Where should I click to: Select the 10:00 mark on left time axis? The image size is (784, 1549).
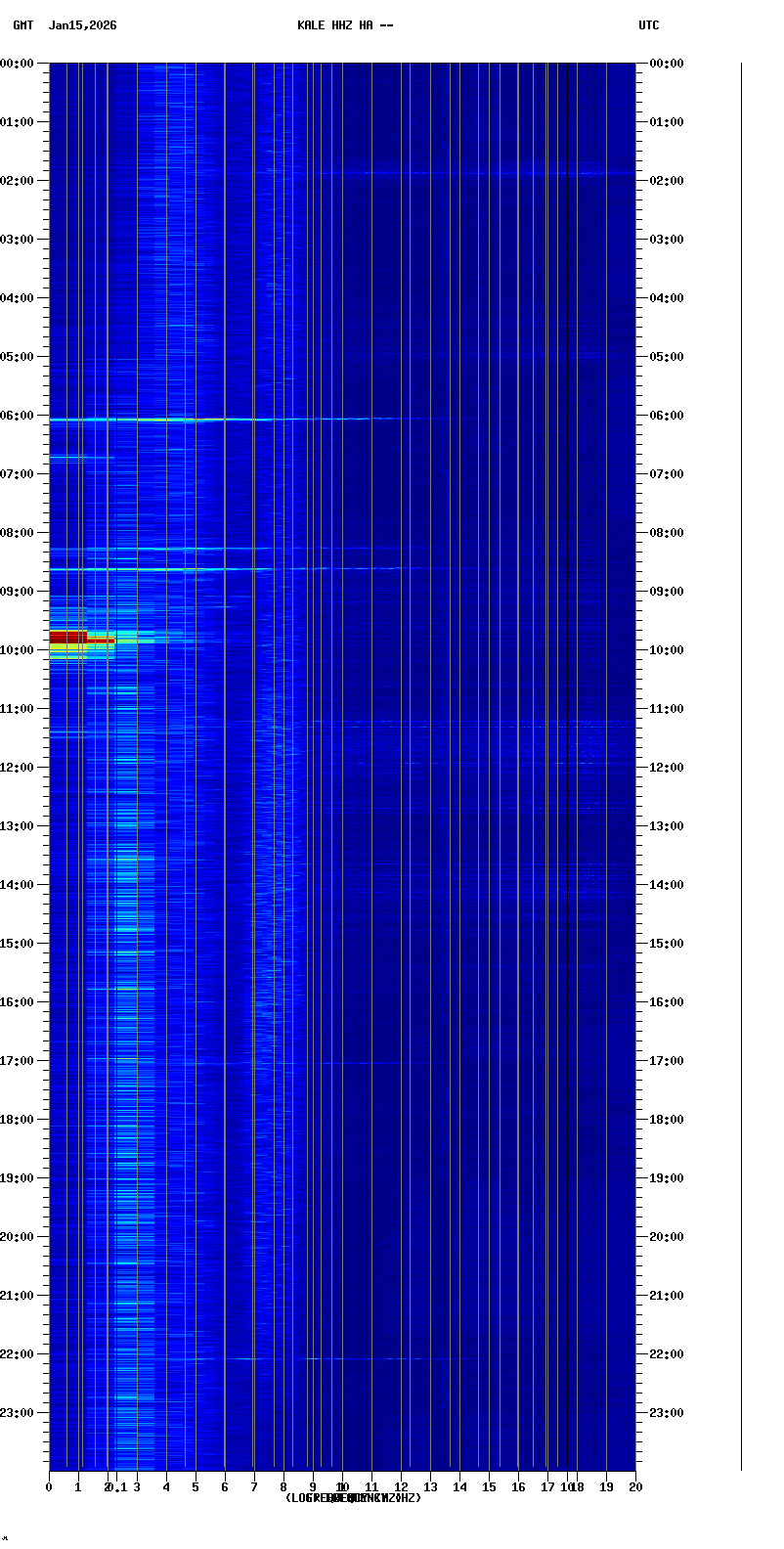click(18, 650)
